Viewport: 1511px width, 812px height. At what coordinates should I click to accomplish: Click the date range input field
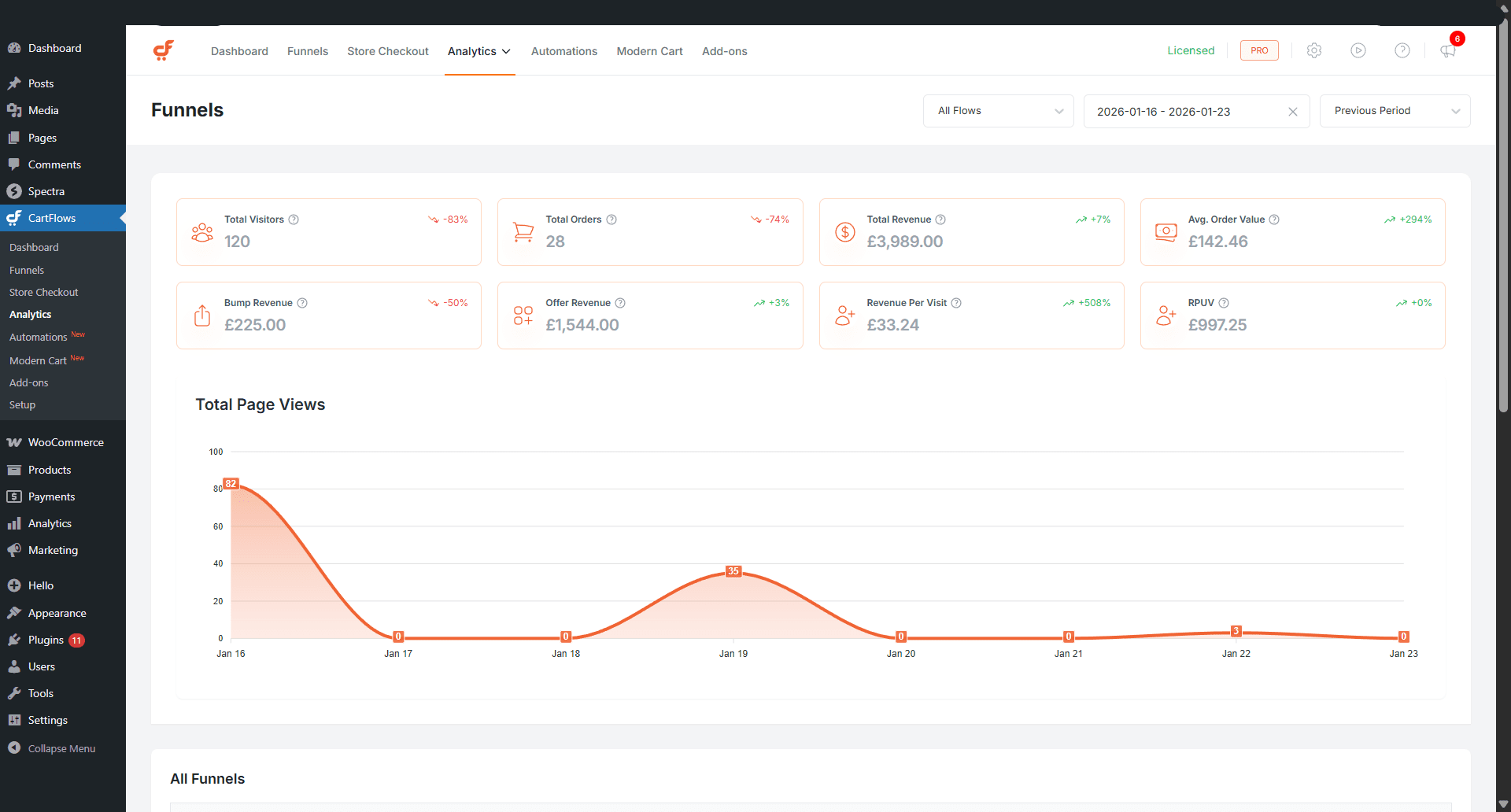1197,111
